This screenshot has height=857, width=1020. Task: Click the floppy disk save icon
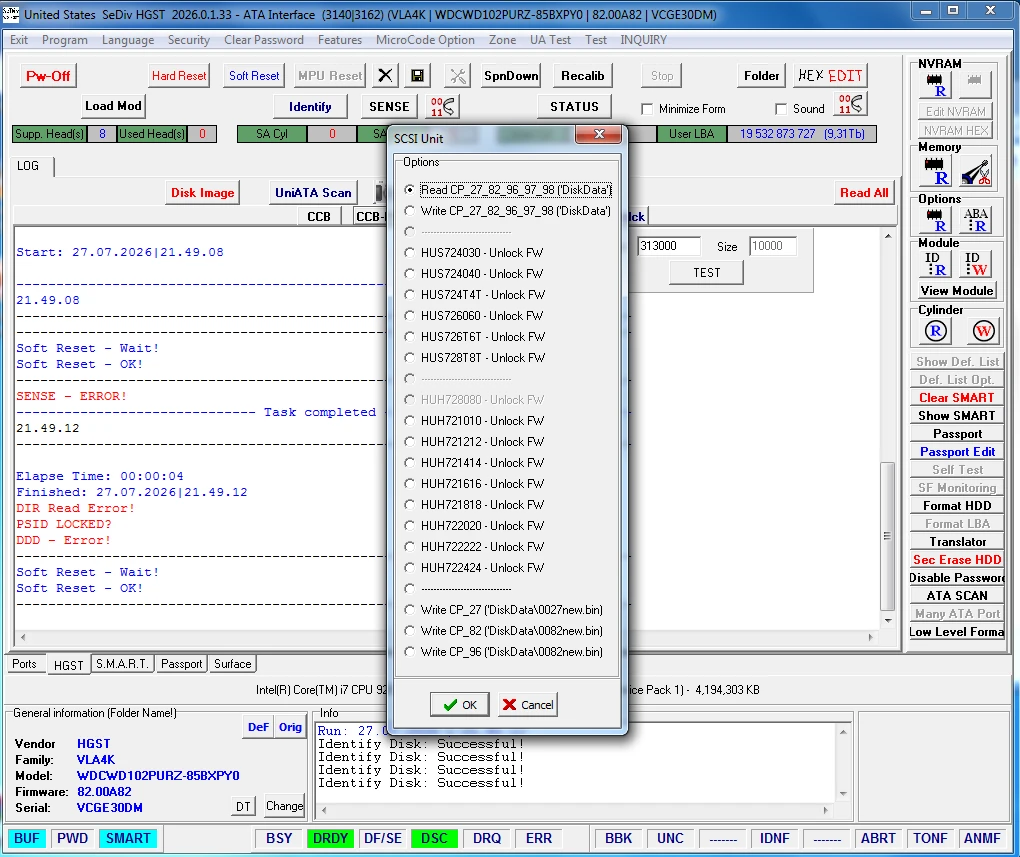click(x=417, y=75)
